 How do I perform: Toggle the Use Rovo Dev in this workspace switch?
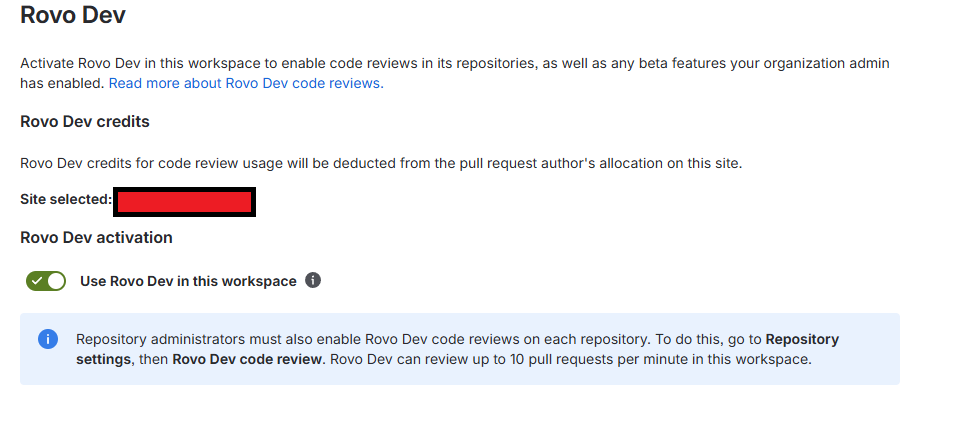click(x=45, y=281)
